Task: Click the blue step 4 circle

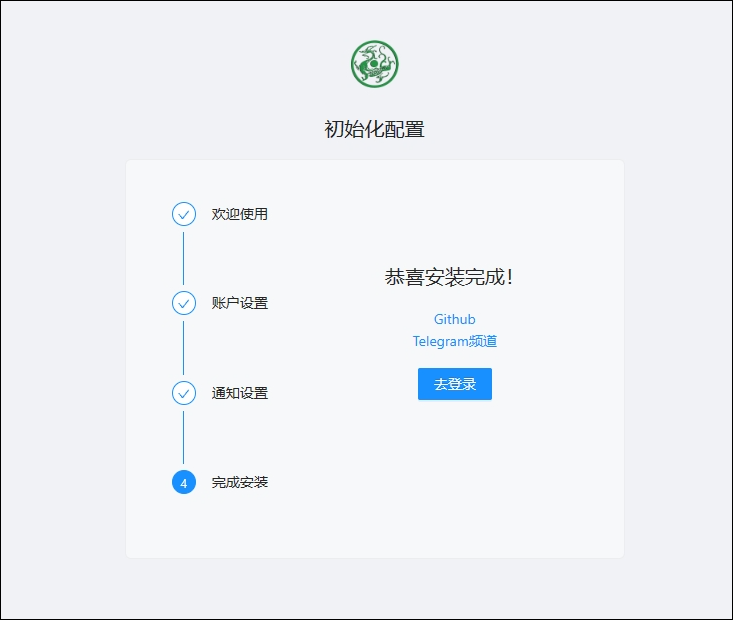Action: [x=183, y=482]
